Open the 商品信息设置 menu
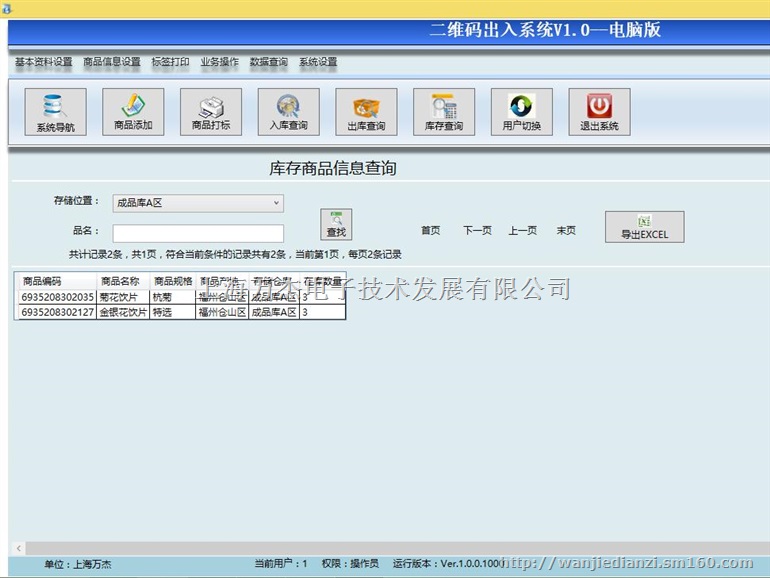 111,62
